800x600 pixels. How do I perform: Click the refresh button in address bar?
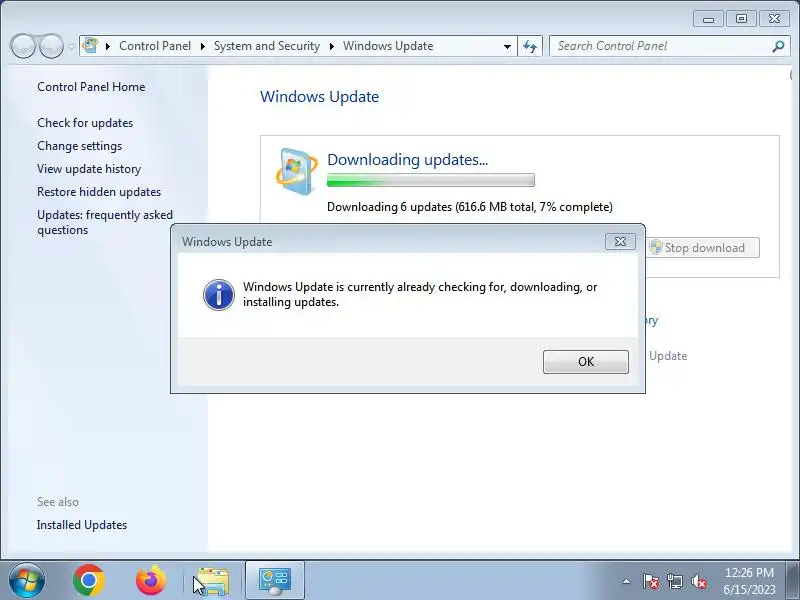tap(530, 46)
